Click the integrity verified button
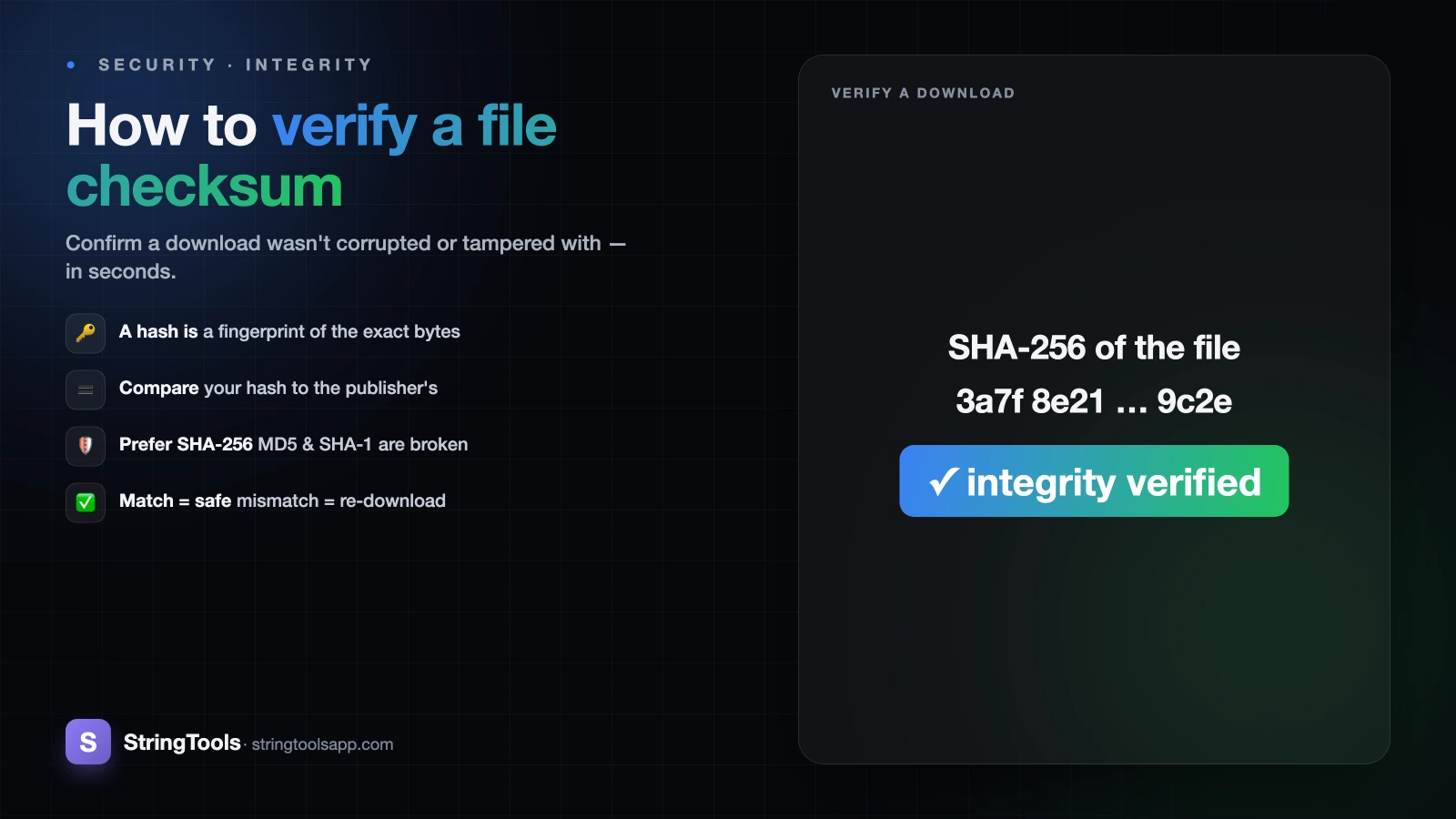This screenshot has height=819, width=1456. tap(1094, 480)
